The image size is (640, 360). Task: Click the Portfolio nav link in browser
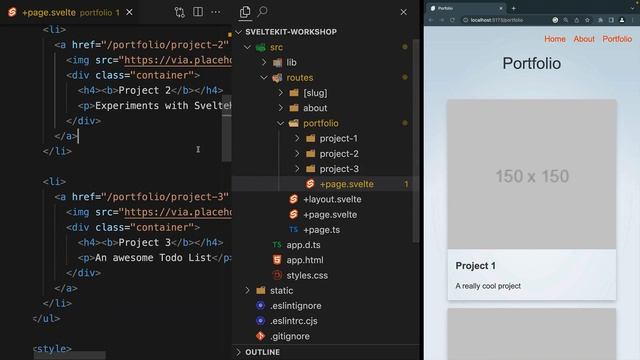click(617, 39)
